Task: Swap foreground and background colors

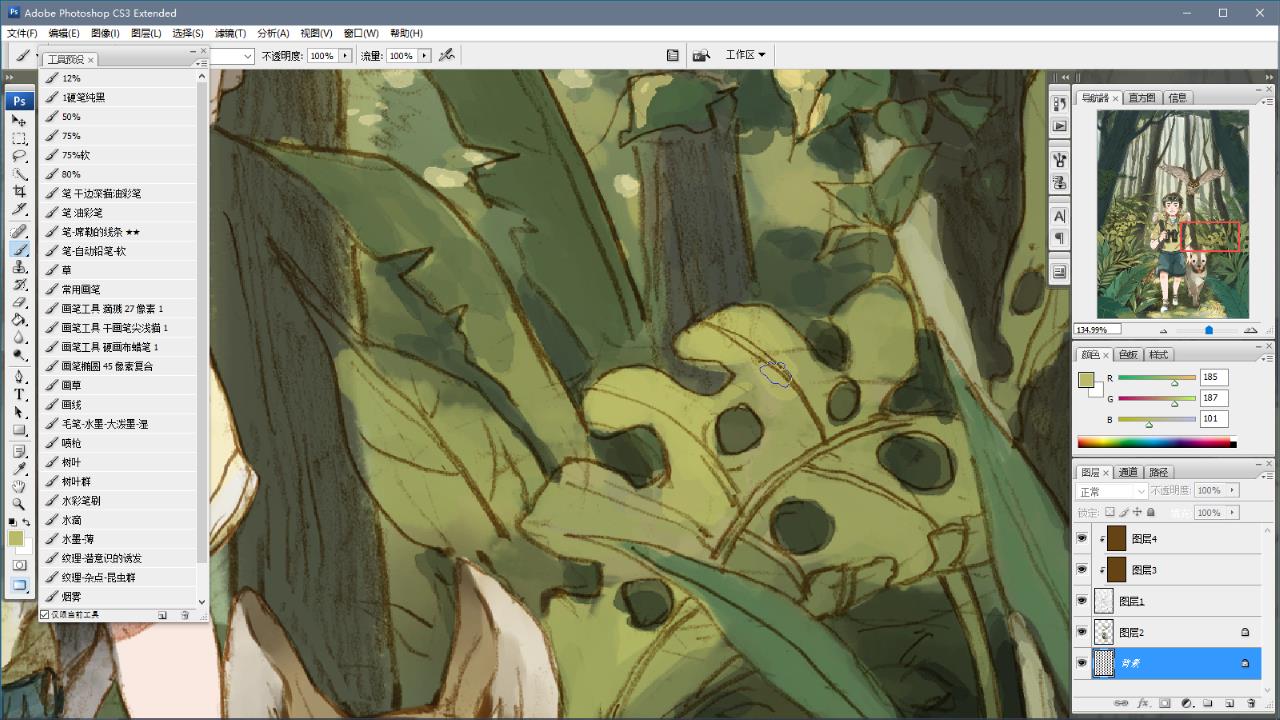Action: [x=27, y=522]
